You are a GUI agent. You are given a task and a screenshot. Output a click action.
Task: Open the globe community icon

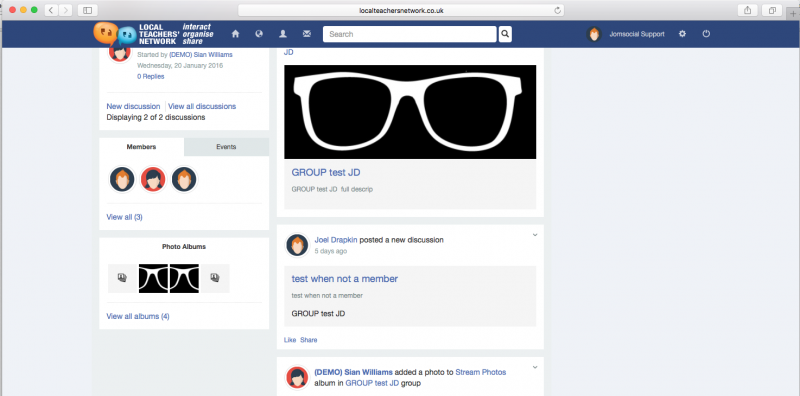point(259,34)
